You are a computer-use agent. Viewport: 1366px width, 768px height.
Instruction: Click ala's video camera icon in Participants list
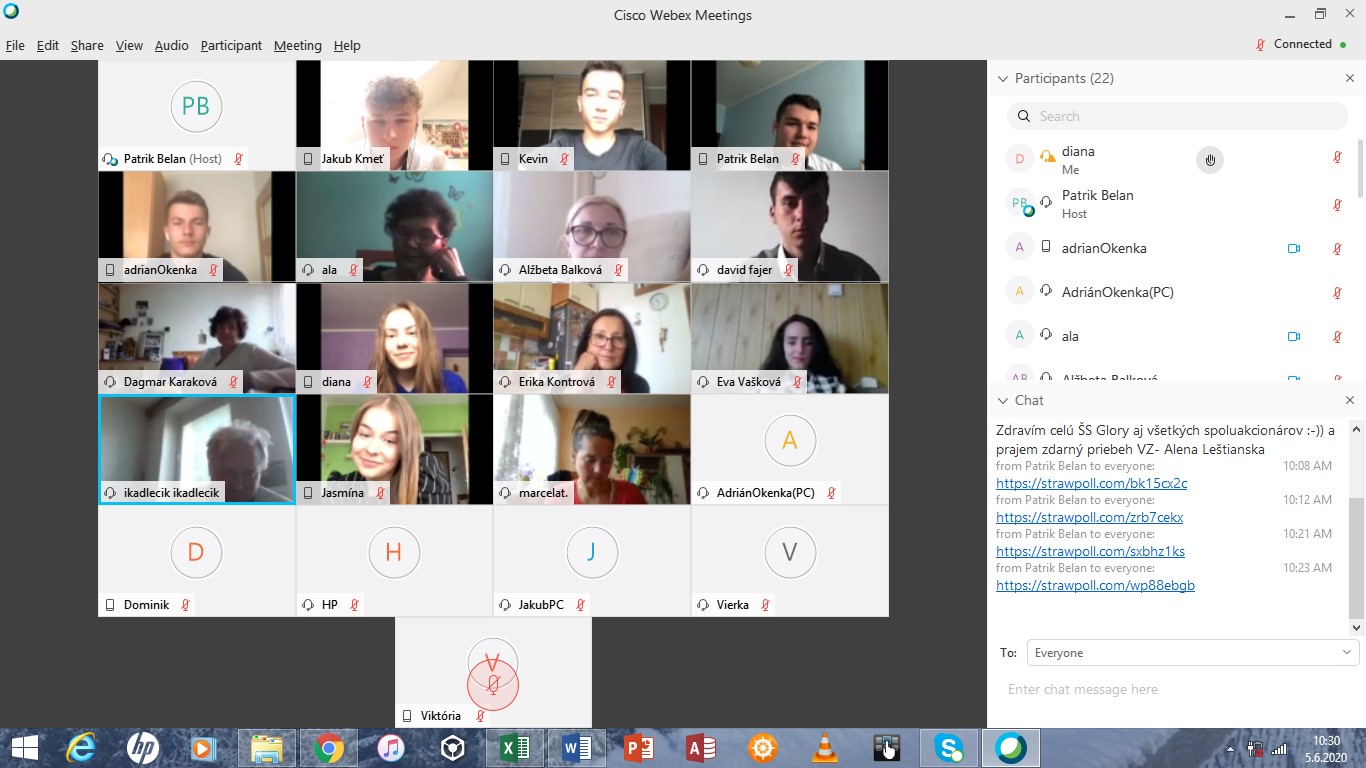pyautogui.click(x=1294, y=336)
